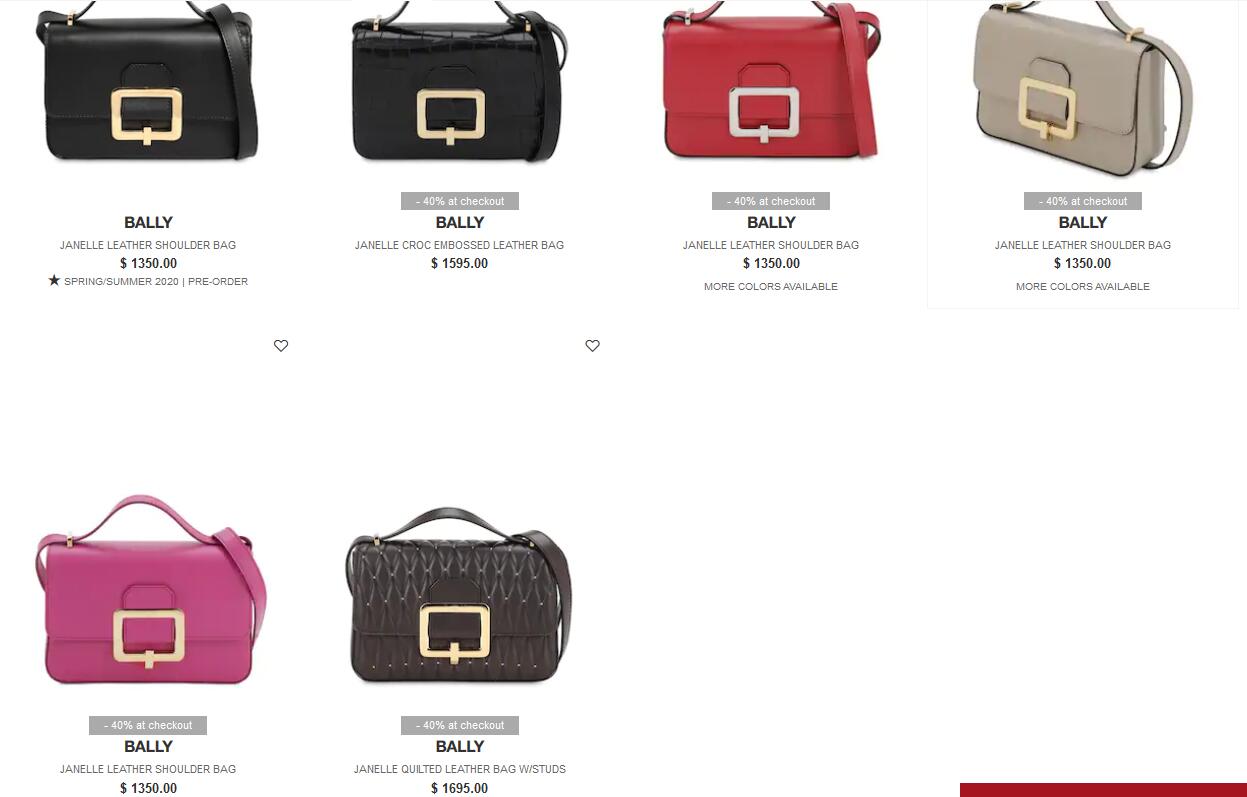
Task: Click the -40% at checkout badge on pink bag
Action: (x=148, y=725)
